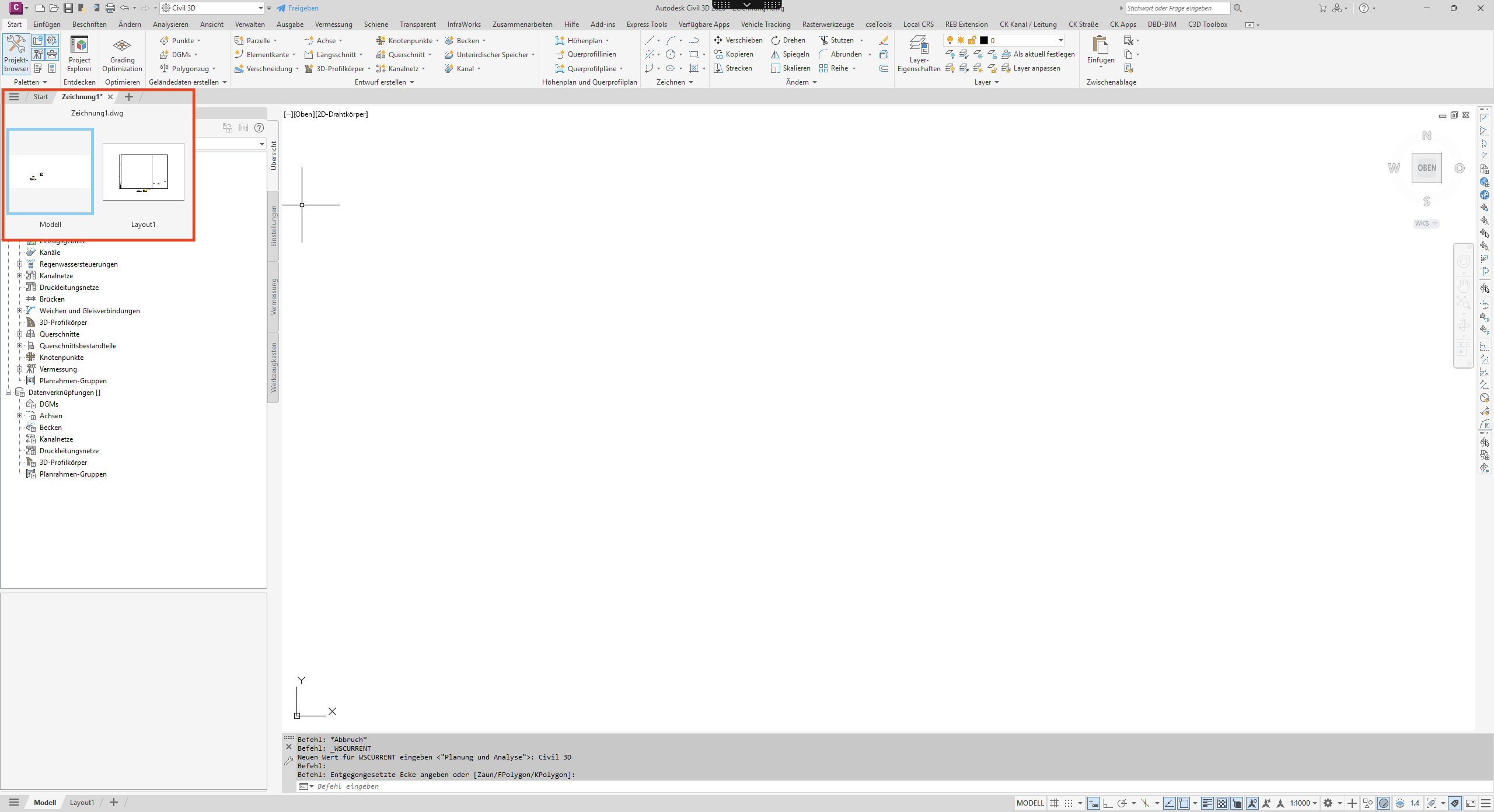
Task: Add a new layout with plus button
Action: 114,803
